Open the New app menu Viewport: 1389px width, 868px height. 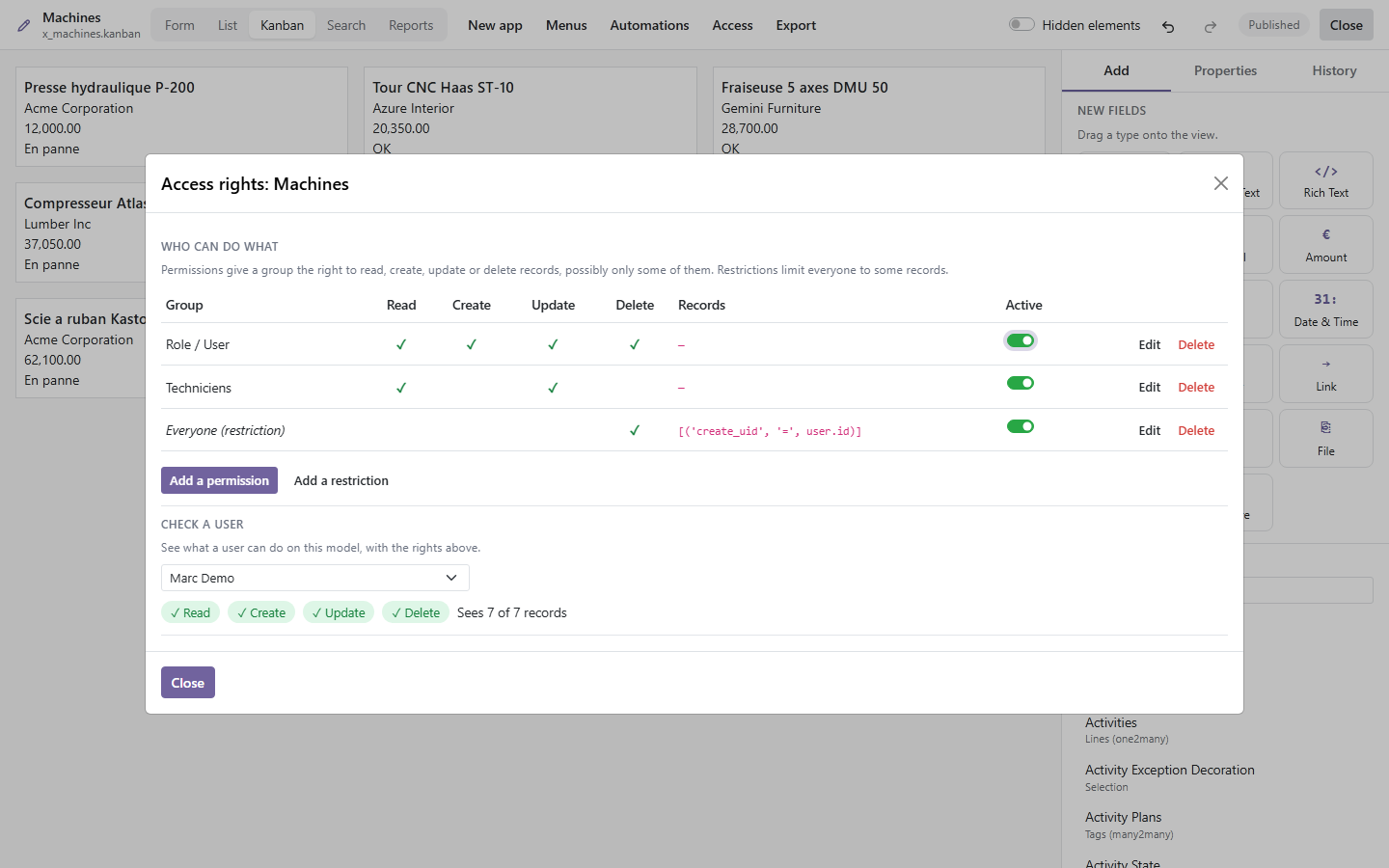(495, 25)
